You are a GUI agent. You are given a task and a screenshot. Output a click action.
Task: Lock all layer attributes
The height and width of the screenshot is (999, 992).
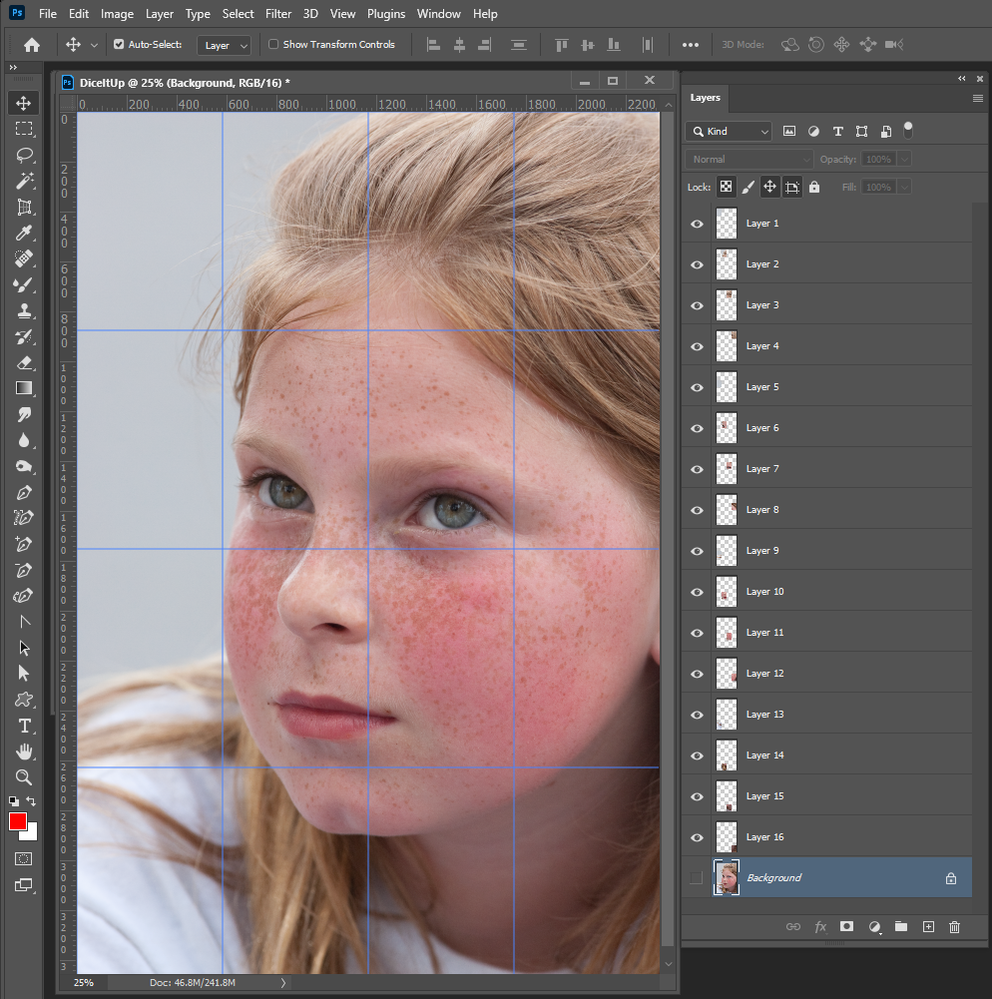point(814,187)
